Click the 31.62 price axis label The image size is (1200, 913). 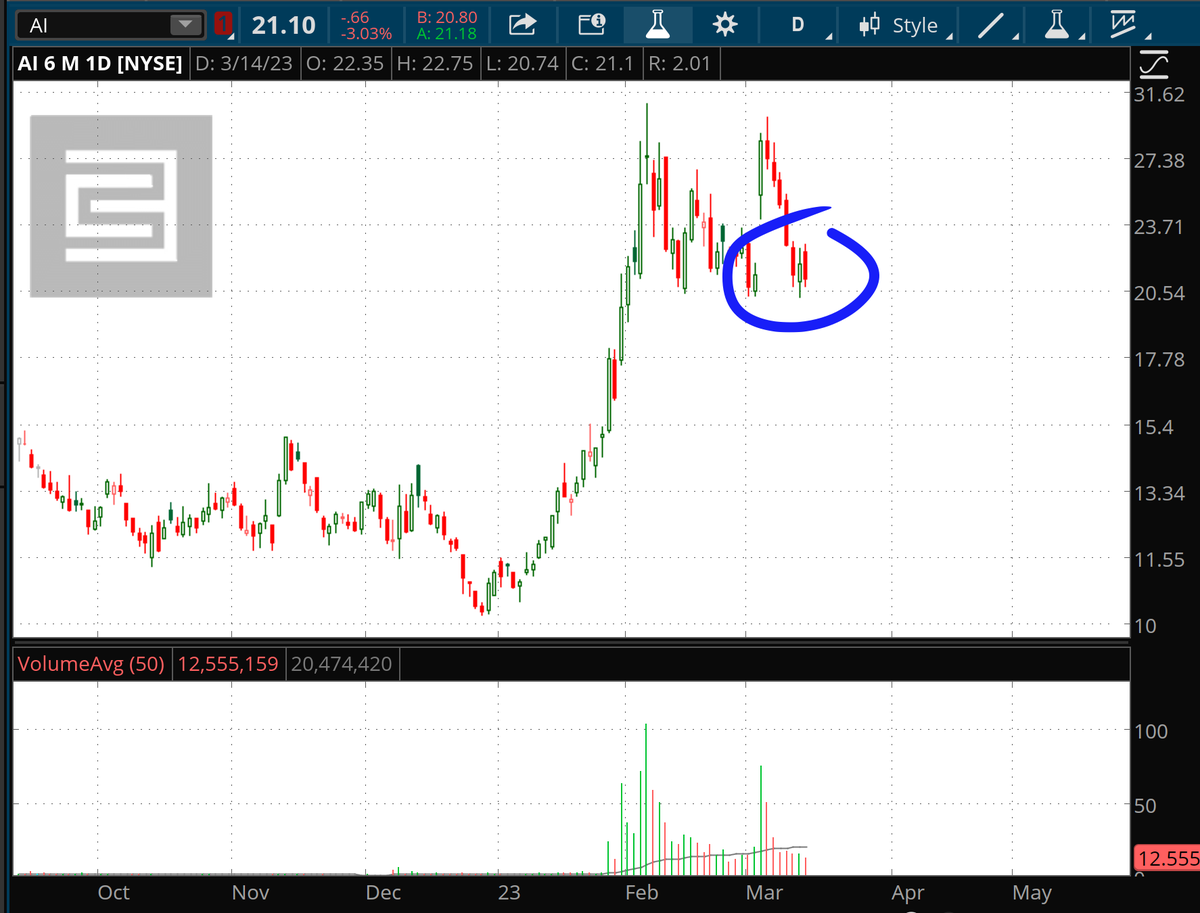click(1160, 96)
